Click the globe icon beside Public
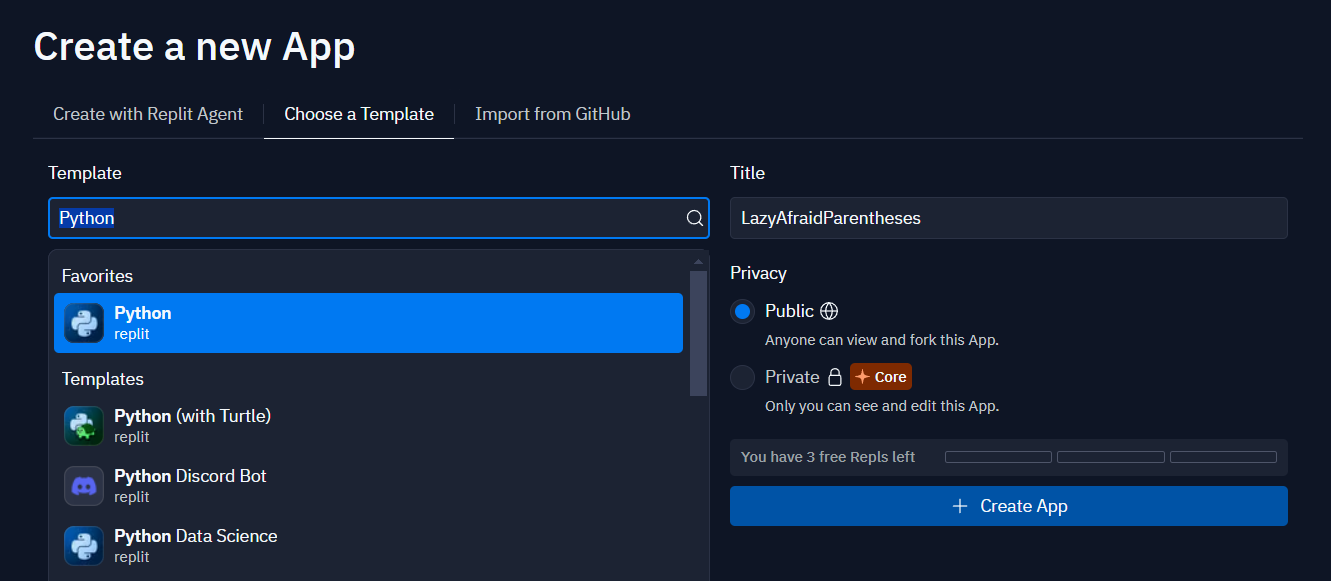The height and width of the screenshot is (581, 1331). [828, 311]
